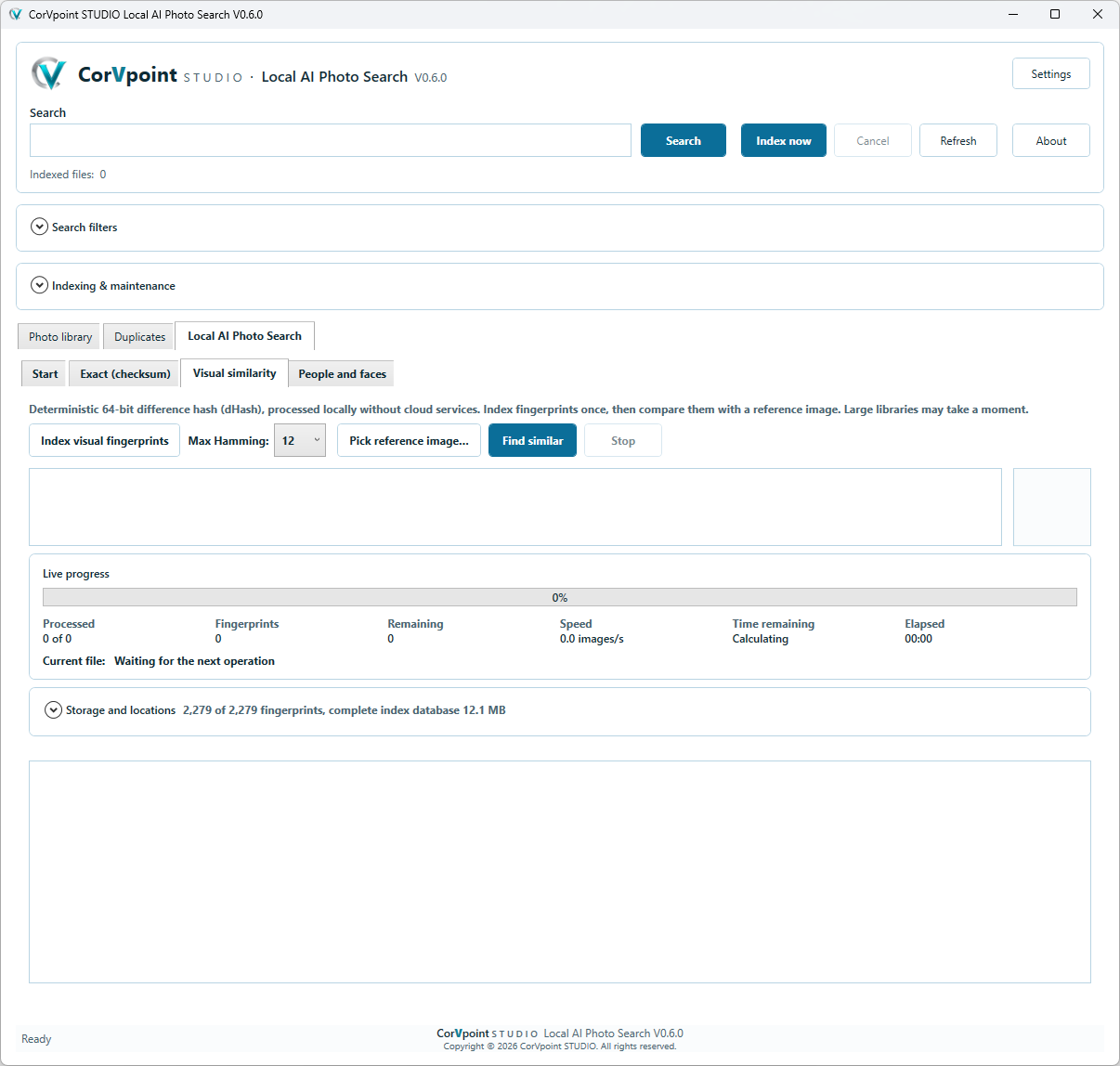Viewport: 1120px width, 1066px height.
Task: Focus the Search text field
Action: pos(331,140)
